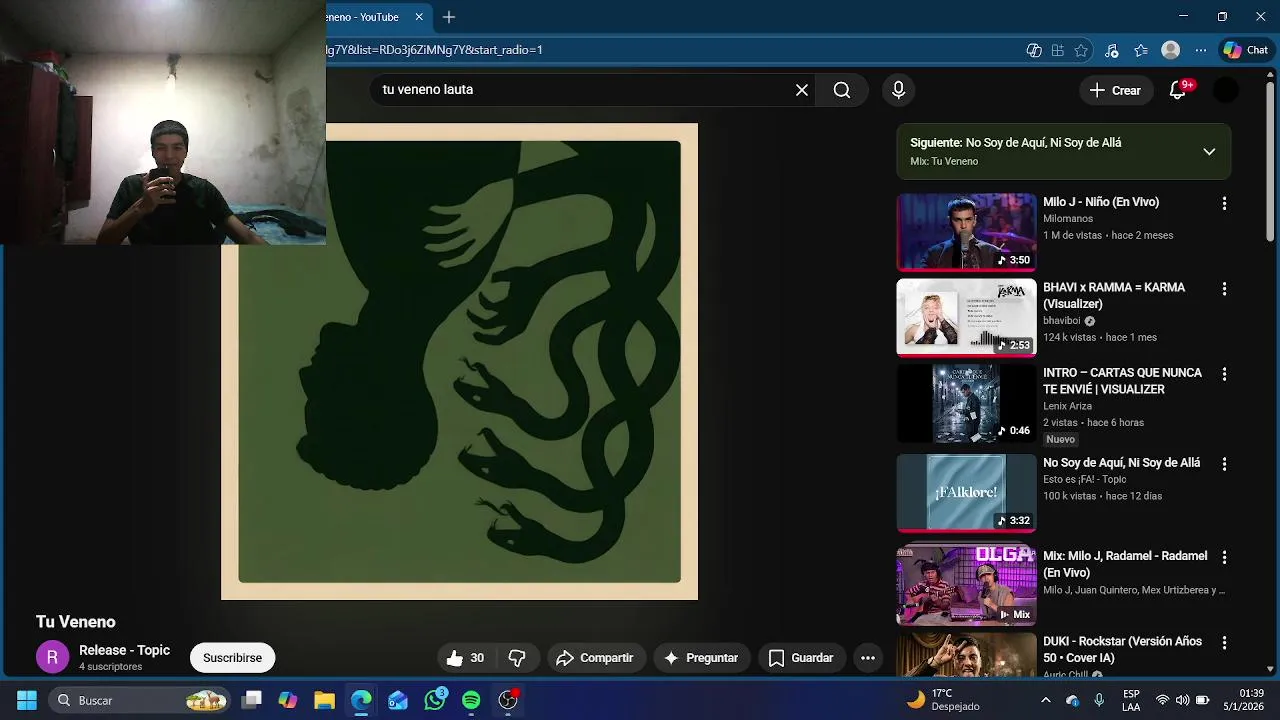This screenshot has height=720, width=1280.
Task: Open Milo J - Niño (En Vivo) thumbnail
Action: (x=966, y=232)
